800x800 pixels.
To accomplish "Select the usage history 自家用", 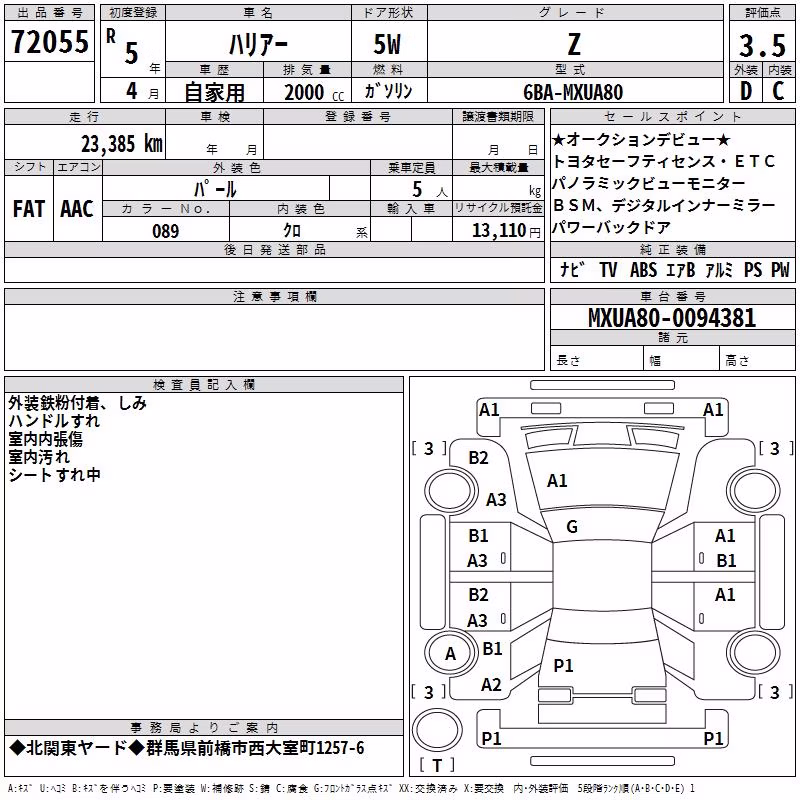I will click(x=214, y=92).
